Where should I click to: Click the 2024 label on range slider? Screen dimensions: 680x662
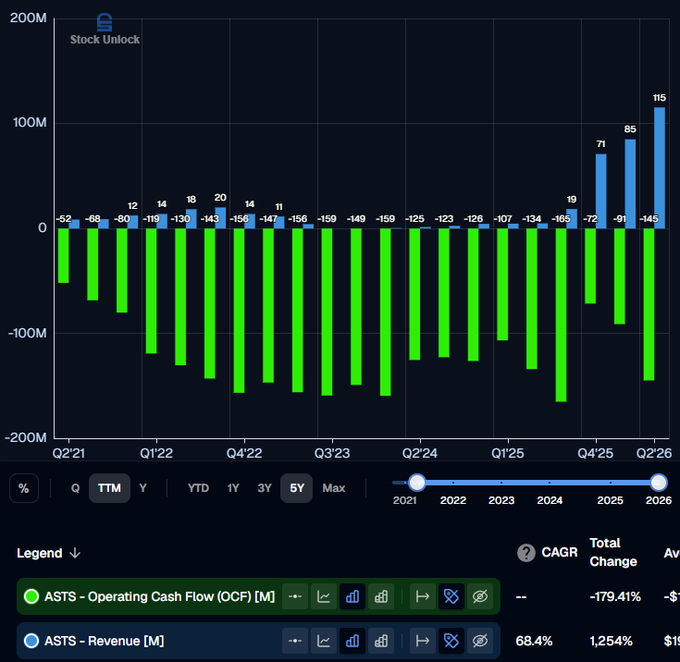point(549,500)
